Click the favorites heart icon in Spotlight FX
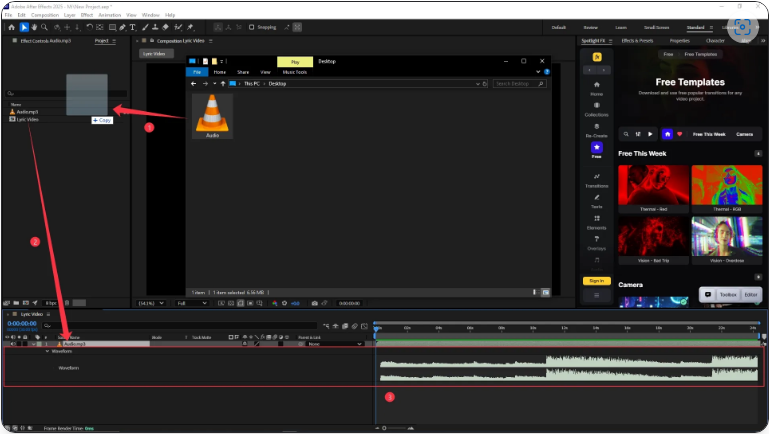The image size is (769, 434). point(680,134)
